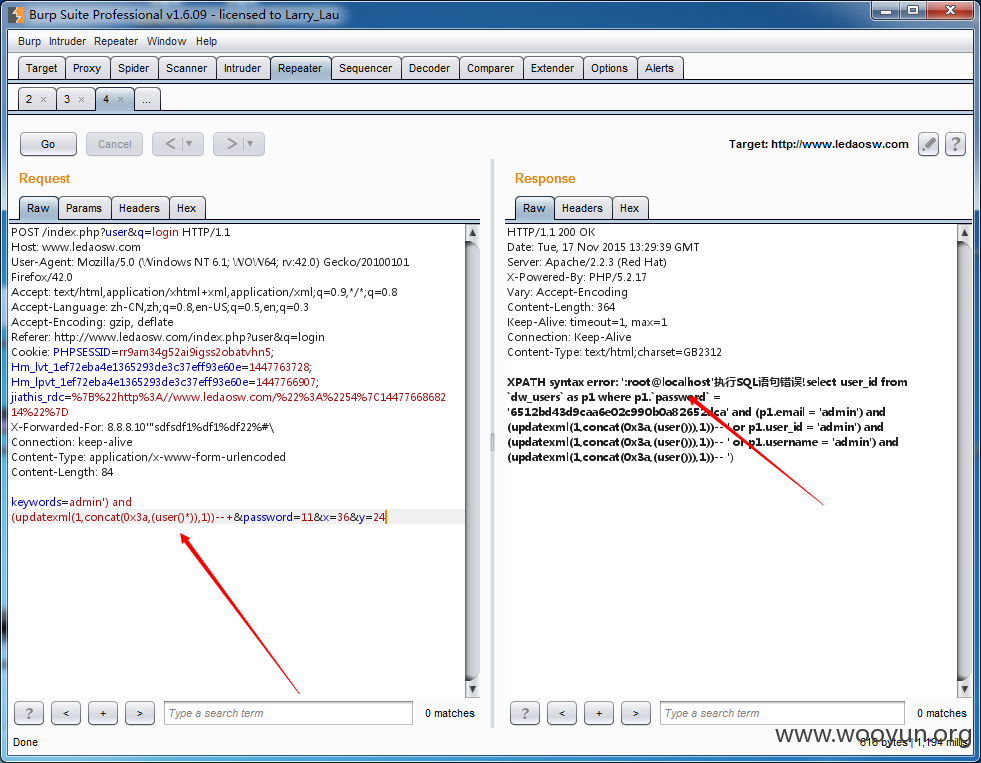The image size is (981, 763).
Task: Switch to the Request Headers tab
Action: pos(139,208)
